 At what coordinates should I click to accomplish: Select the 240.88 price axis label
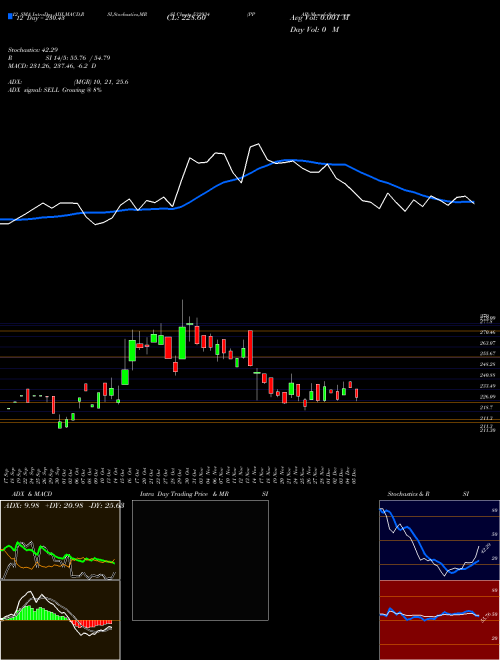point(487,375)
